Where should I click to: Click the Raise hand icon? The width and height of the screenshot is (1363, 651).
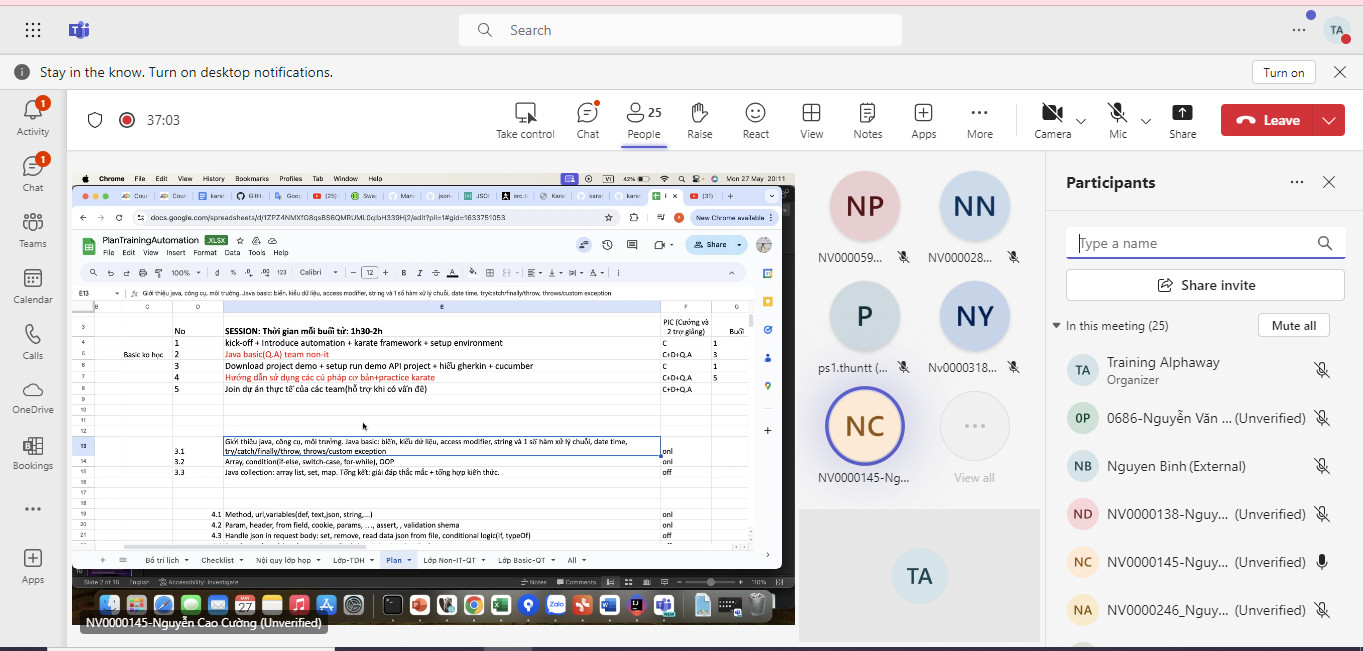point(699,120)
